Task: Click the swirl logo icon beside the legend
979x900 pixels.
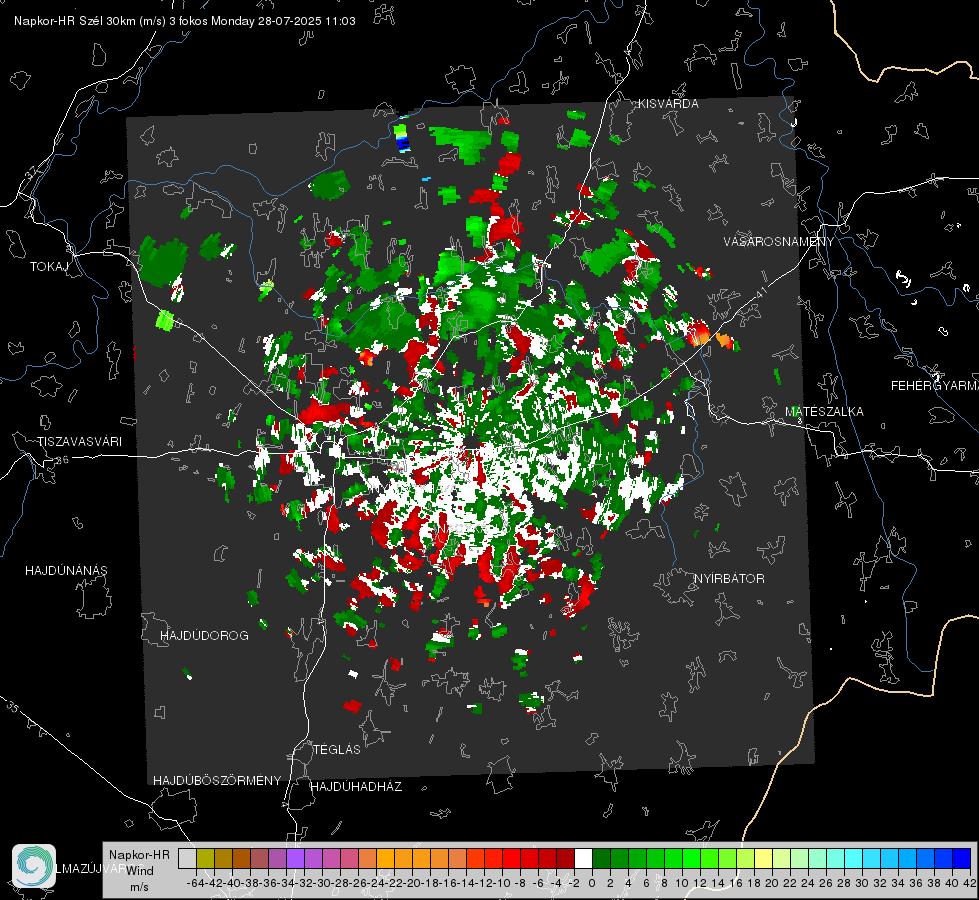Action: (34, 866)
